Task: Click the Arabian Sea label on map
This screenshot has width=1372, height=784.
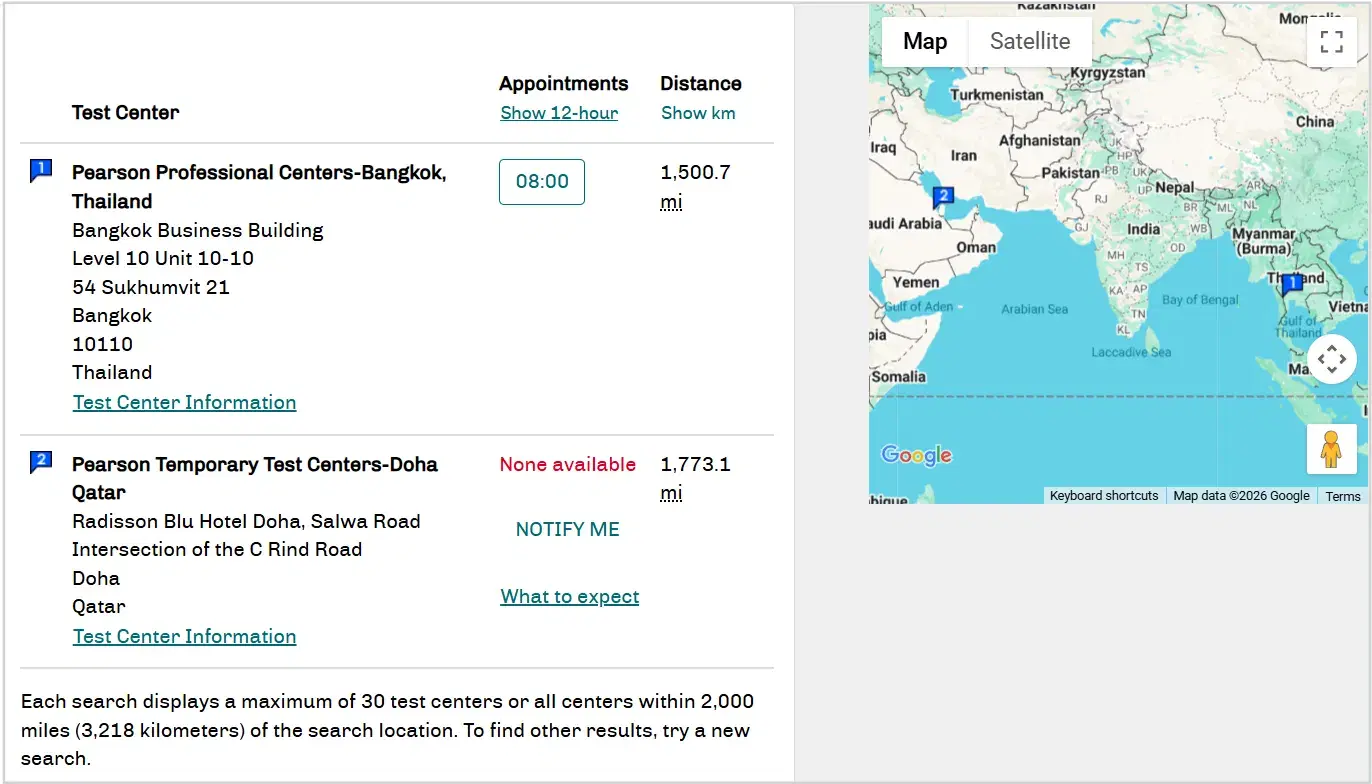Action: pyautogui.click(x=1035, y=309)
